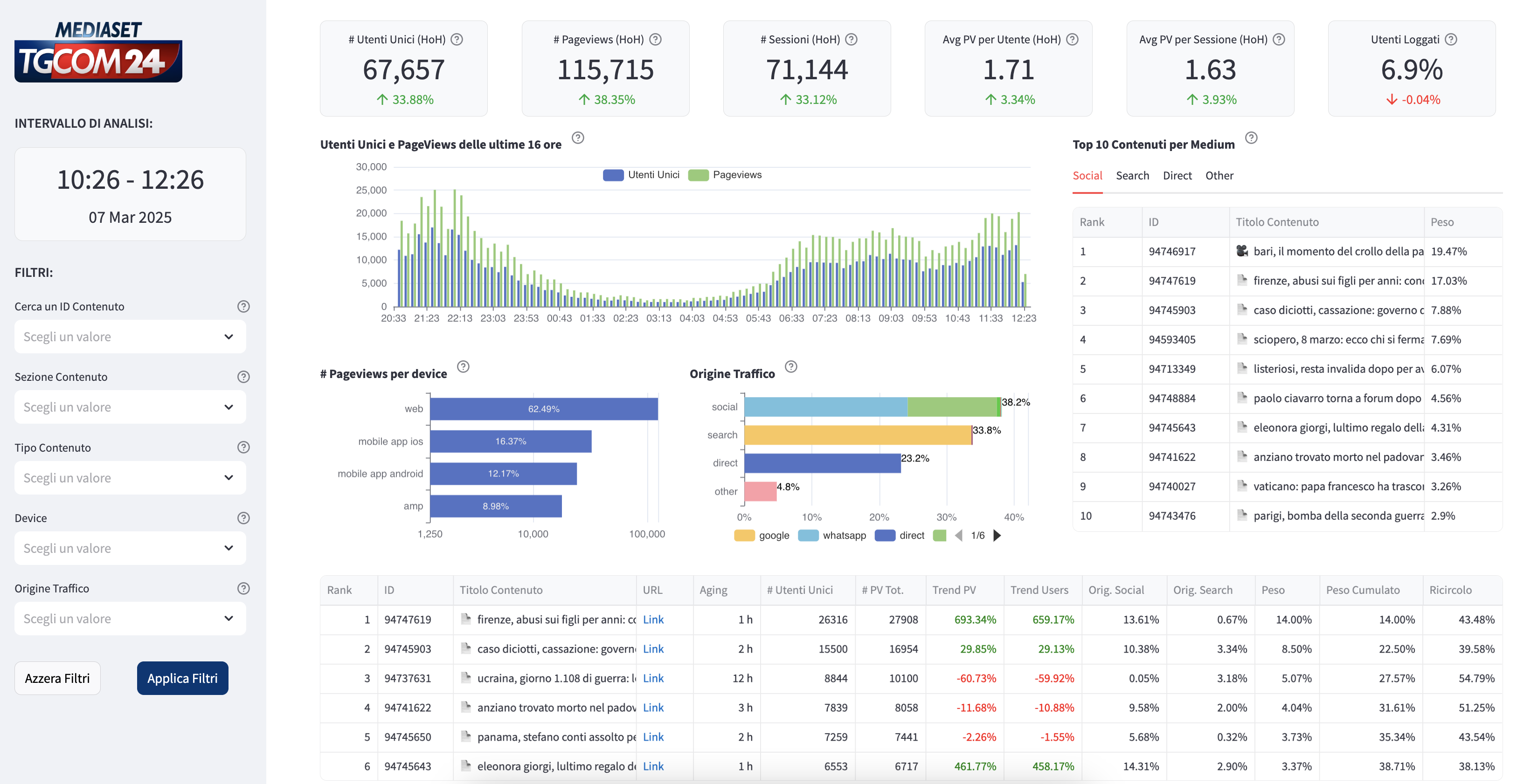
Task: Click video camera icon in rank 1 content row
Action: (x=1242, y=251)
